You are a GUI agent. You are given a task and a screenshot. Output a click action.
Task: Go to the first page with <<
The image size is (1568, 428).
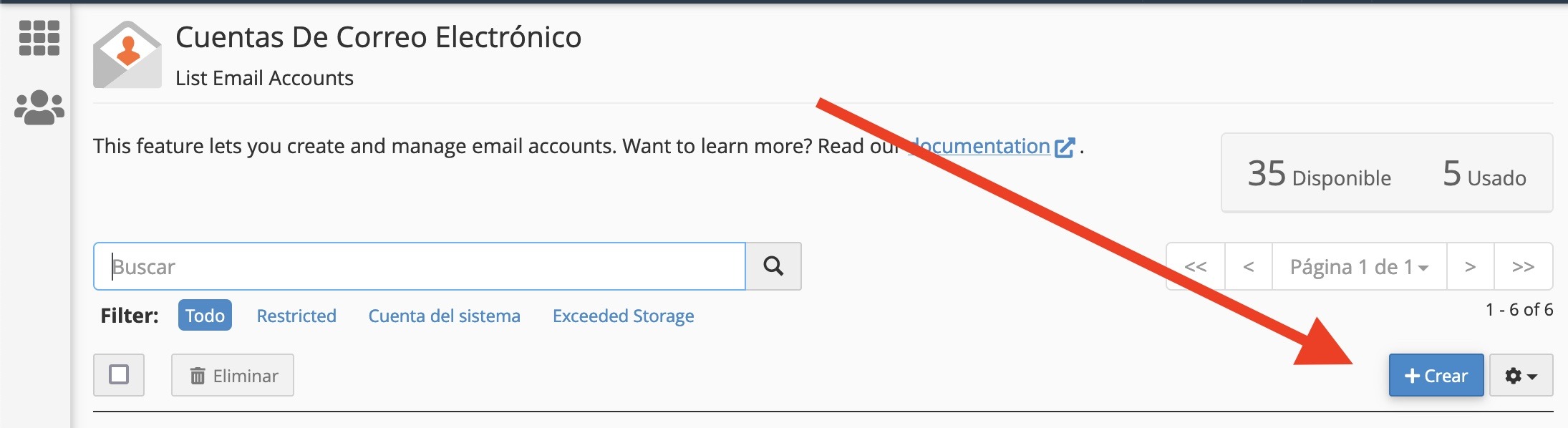point(1196,266)
